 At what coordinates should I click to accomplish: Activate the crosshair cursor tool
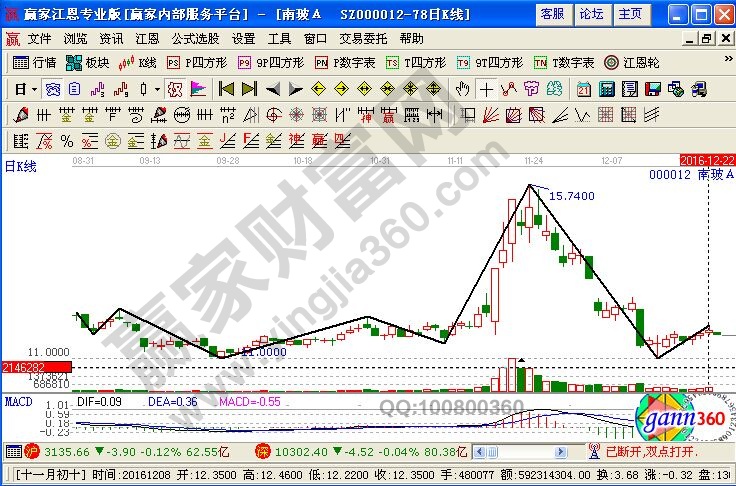pos(486,88)
